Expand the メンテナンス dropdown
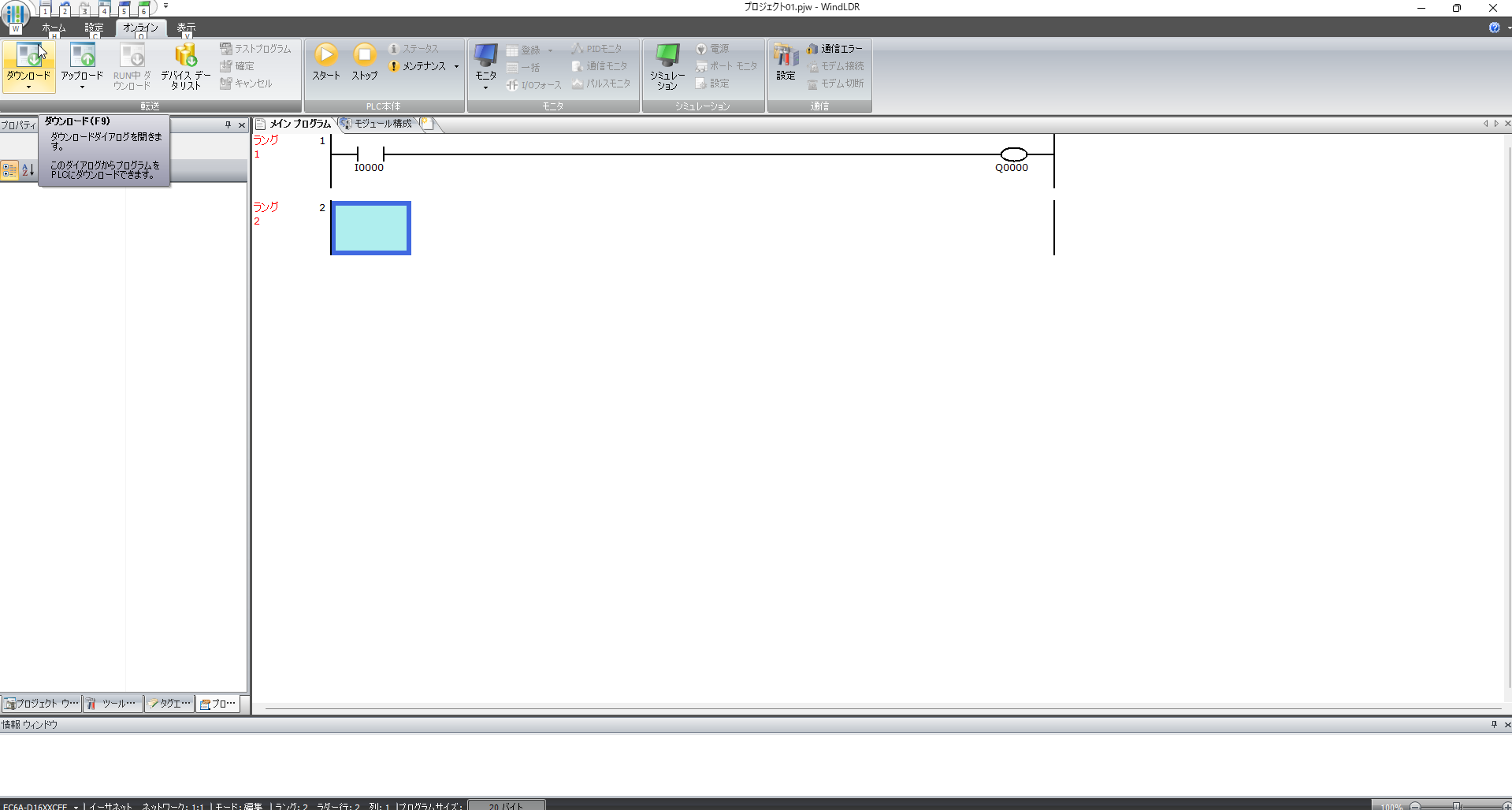1512x810 pixels. pos(456,67)
